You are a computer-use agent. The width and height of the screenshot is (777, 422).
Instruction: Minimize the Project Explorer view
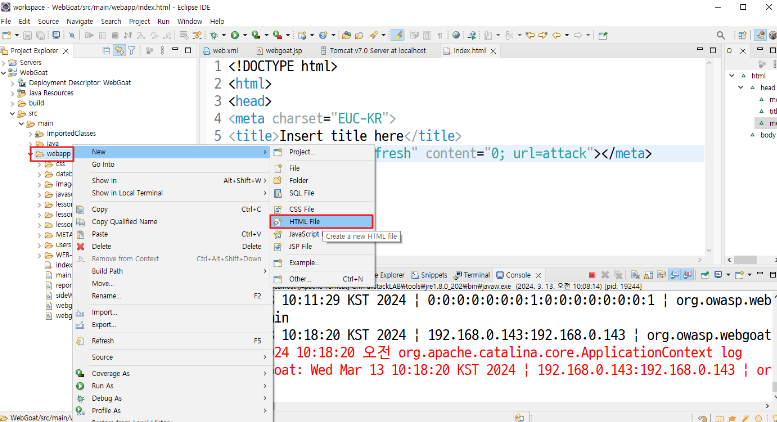coord(174,51)
